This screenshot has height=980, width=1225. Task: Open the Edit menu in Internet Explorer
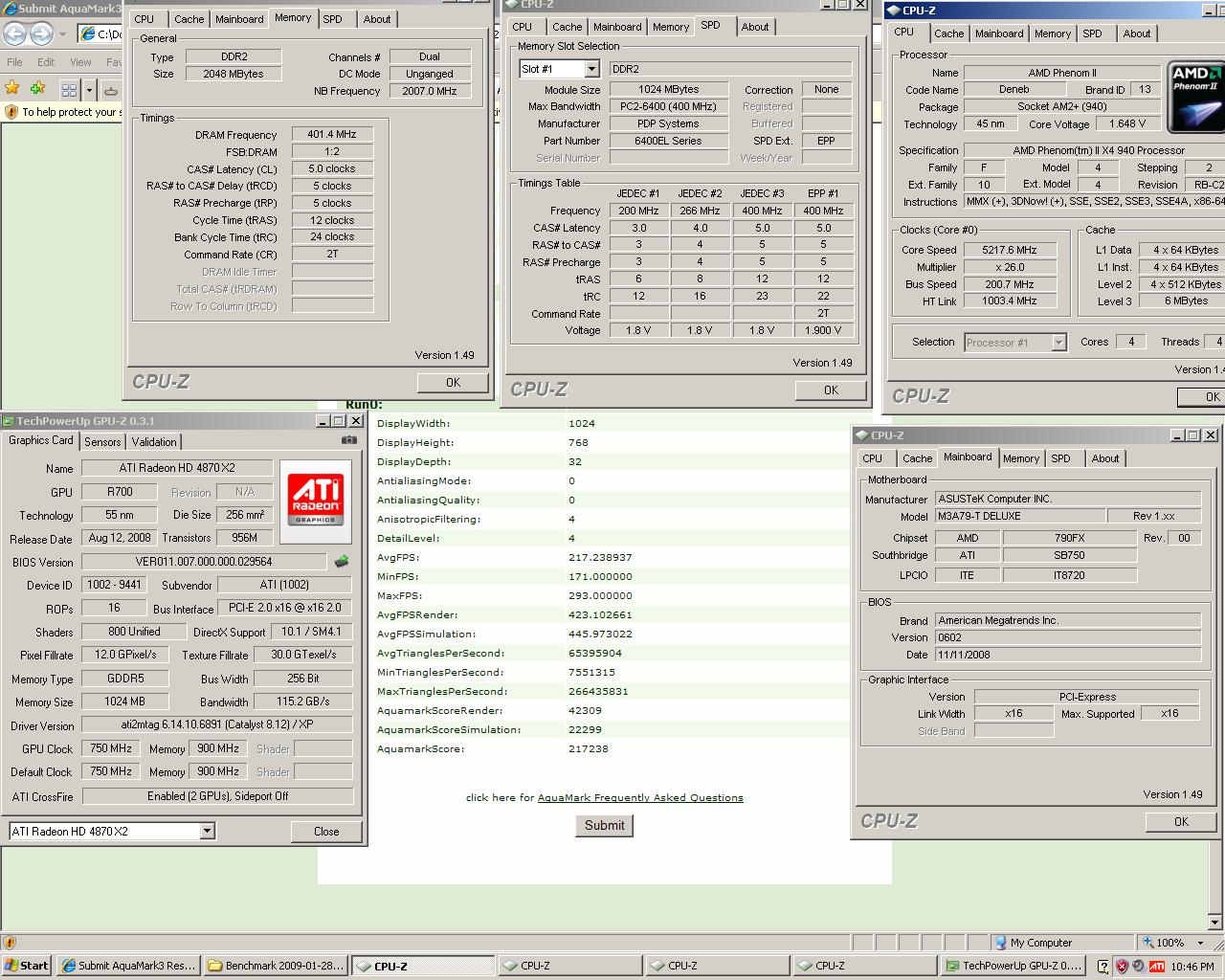(x=46, y=62)
